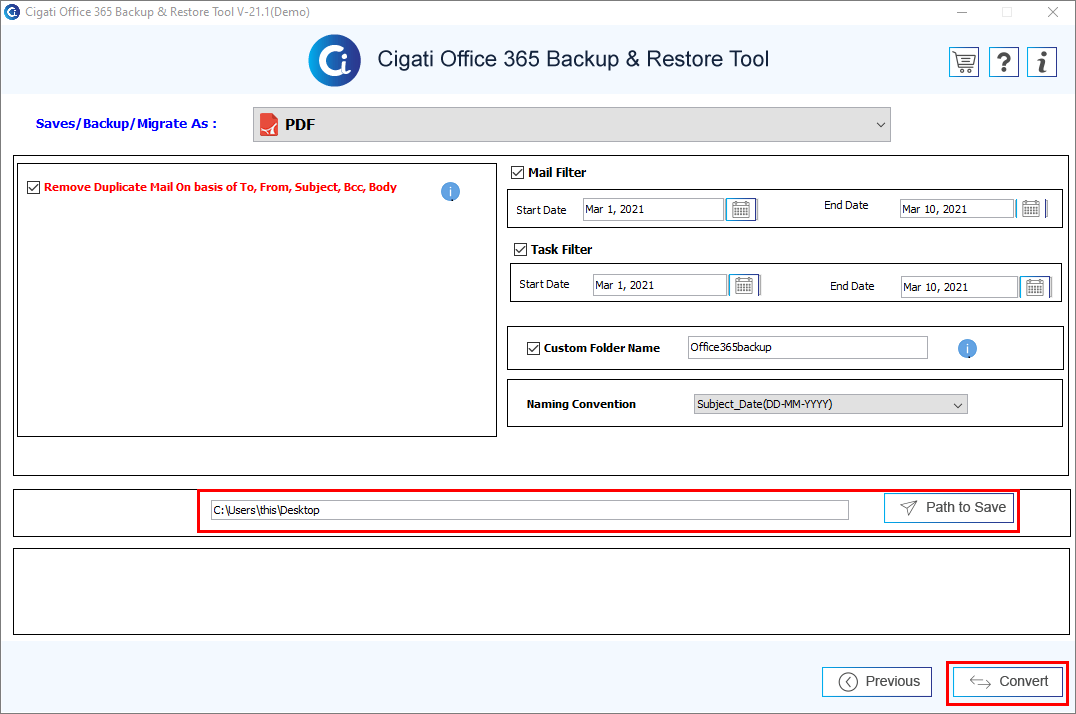Click the Cigati logo in header
Image resolution: width=1076 pixels, height=714 pixels.
[x=334, y=60]
